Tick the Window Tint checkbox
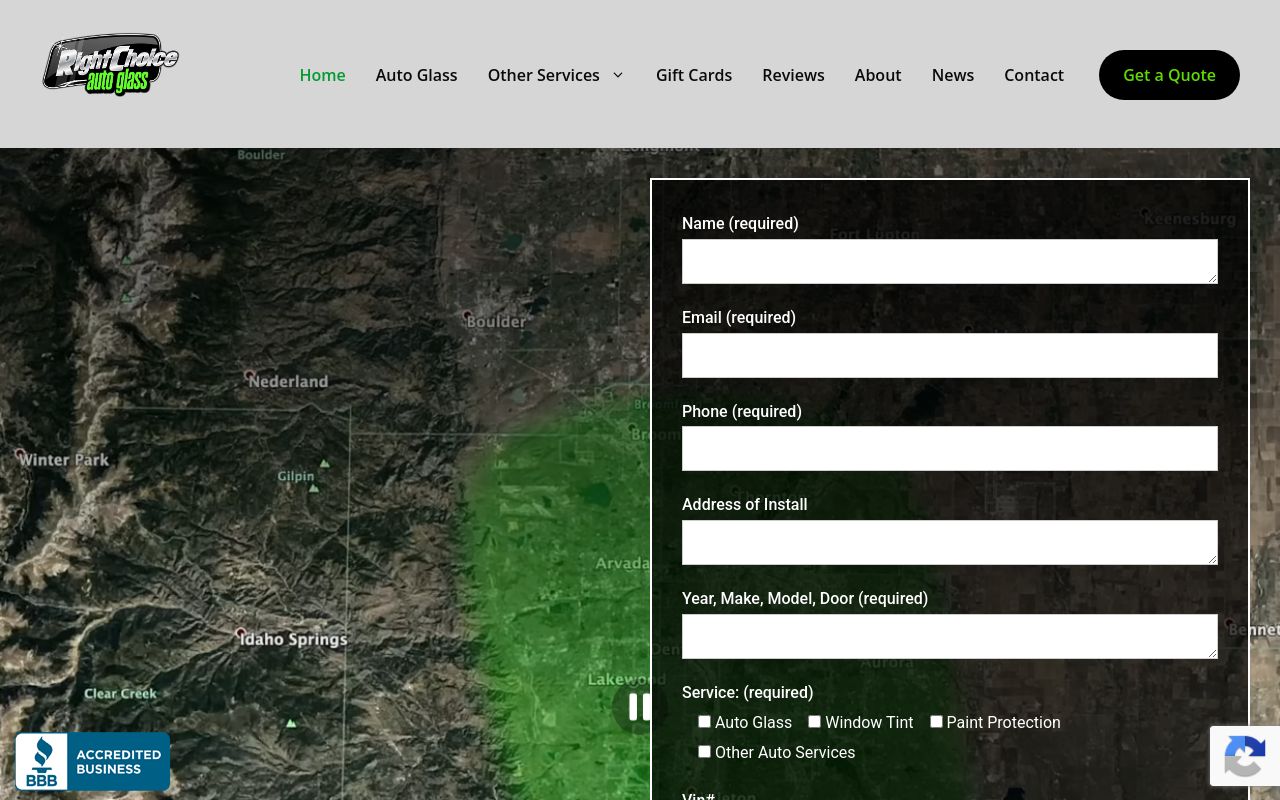The height and width of the screenshot is (800, 1280). (814, 721)
